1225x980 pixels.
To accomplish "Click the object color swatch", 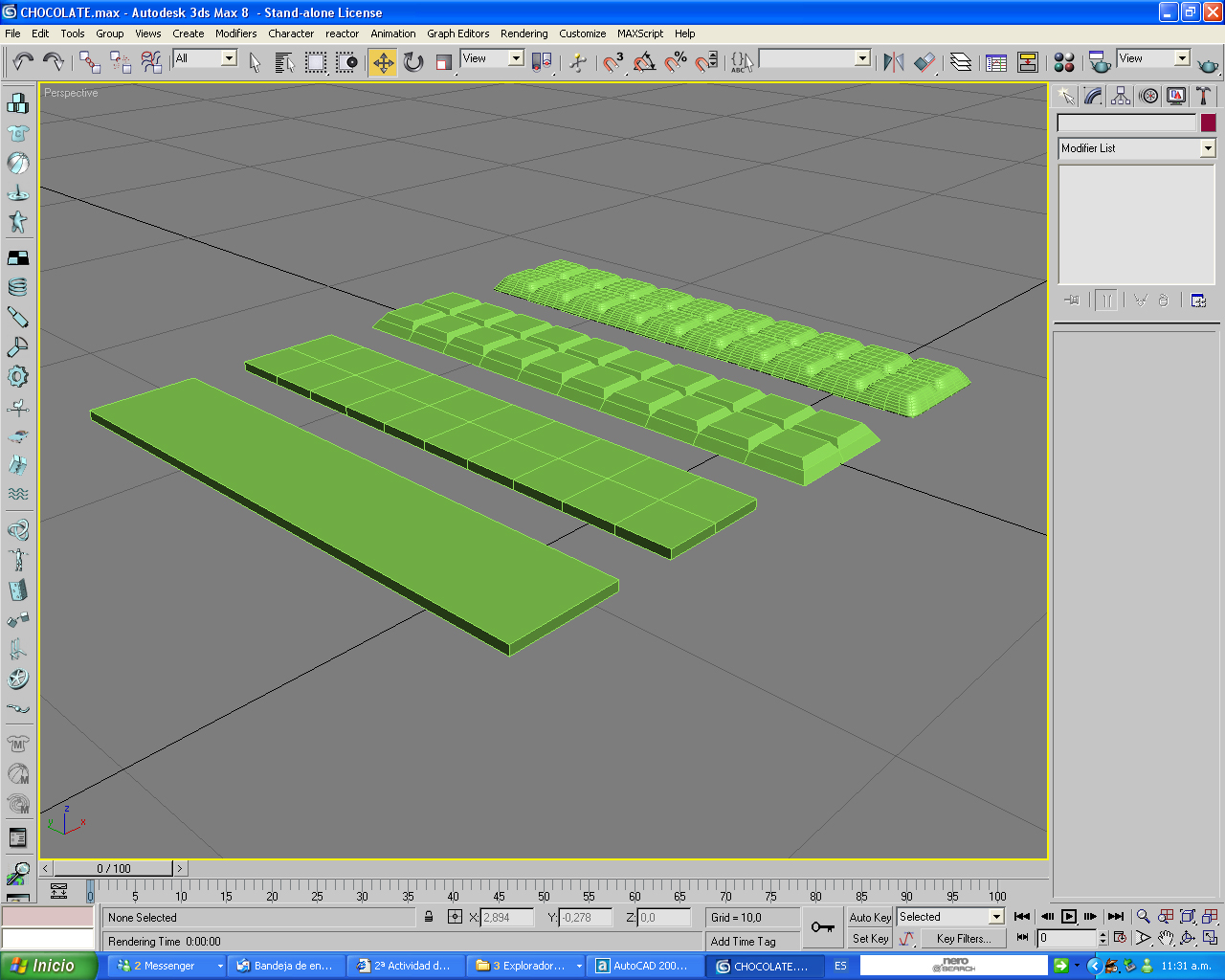I will [x=1208, y=122].
